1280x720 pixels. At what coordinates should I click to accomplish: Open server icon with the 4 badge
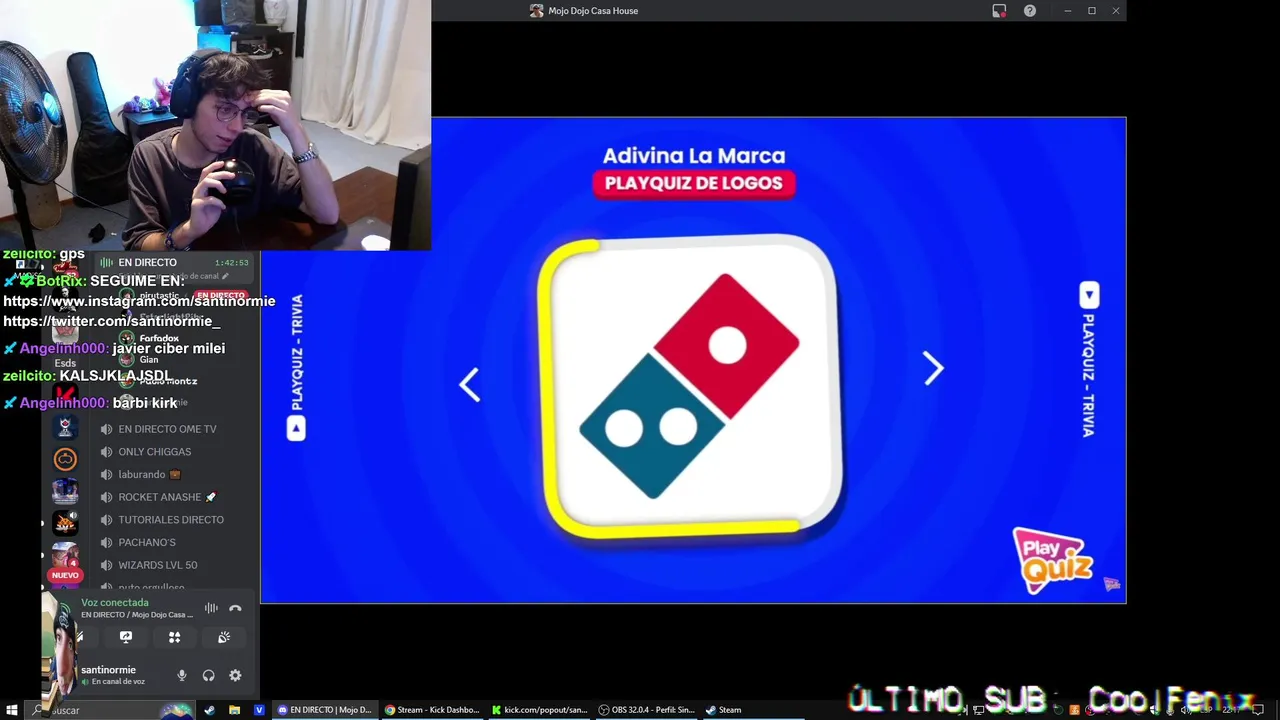65,555
